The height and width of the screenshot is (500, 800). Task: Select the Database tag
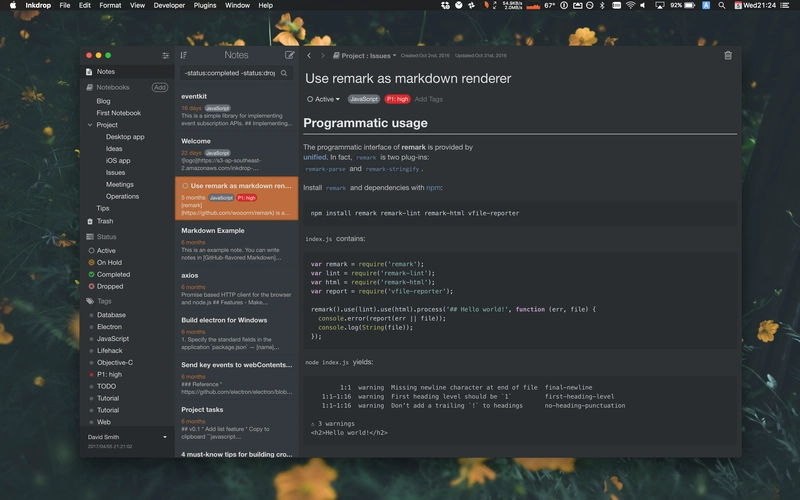111,315
